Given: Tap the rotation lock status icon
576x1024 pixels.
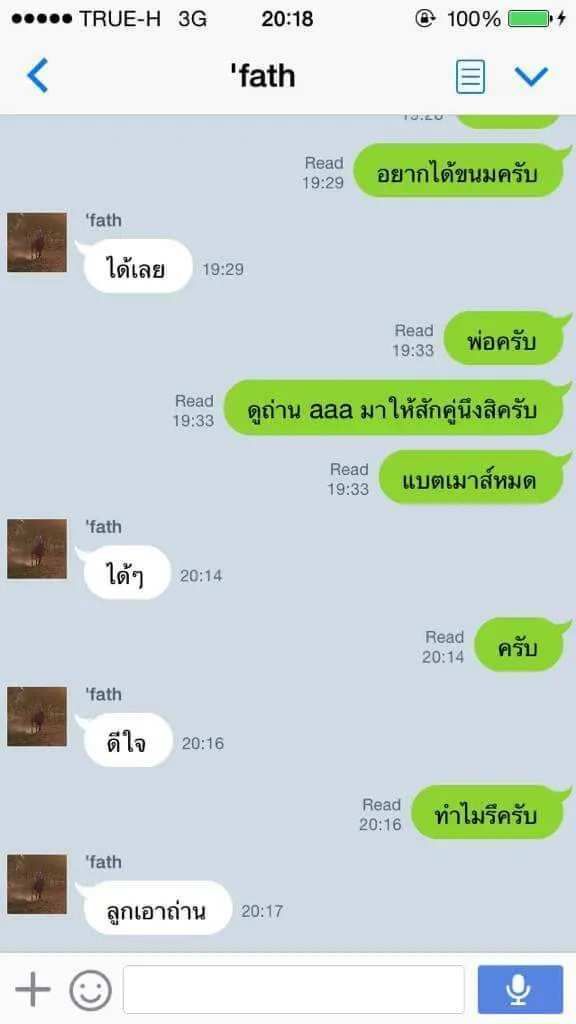Looking at the screenshot, I should (x=424, y=19).
